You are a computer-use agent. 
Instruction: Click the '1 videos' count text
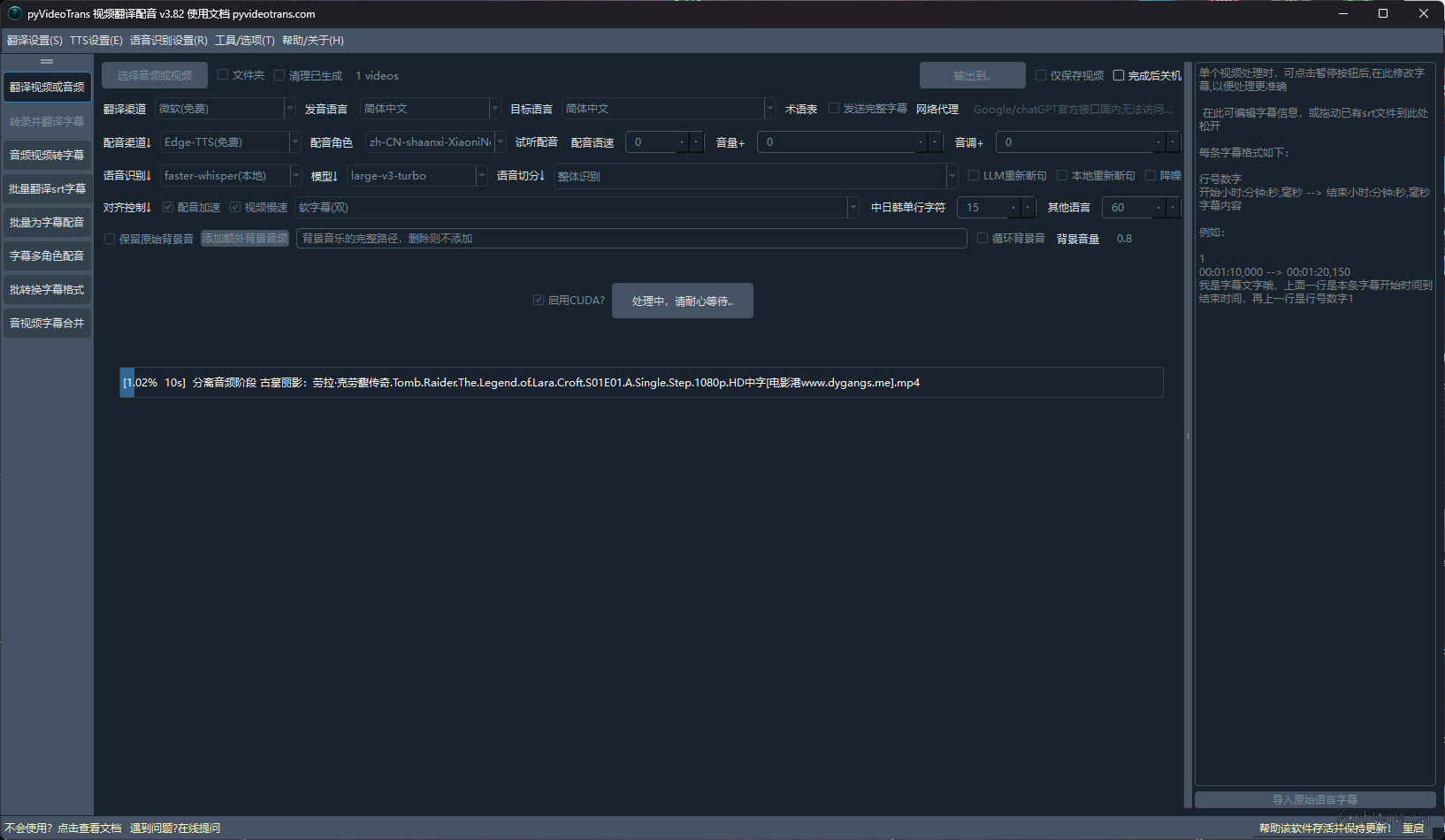(377, 76)
